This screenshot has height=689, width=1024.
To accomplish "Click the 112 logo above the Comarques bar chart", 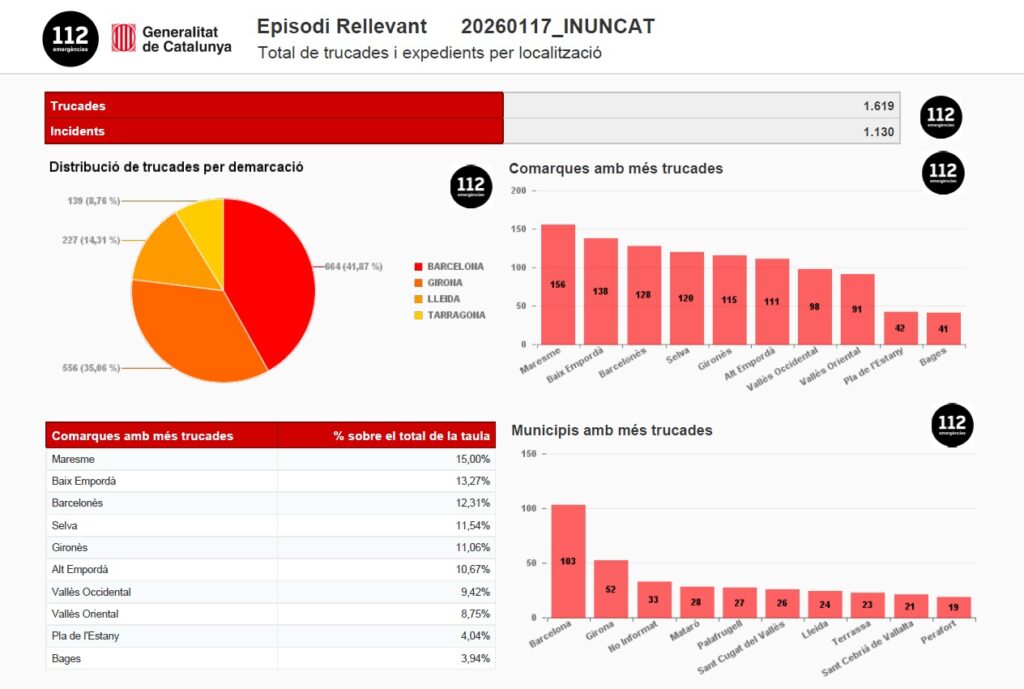I will pos(942,172).
